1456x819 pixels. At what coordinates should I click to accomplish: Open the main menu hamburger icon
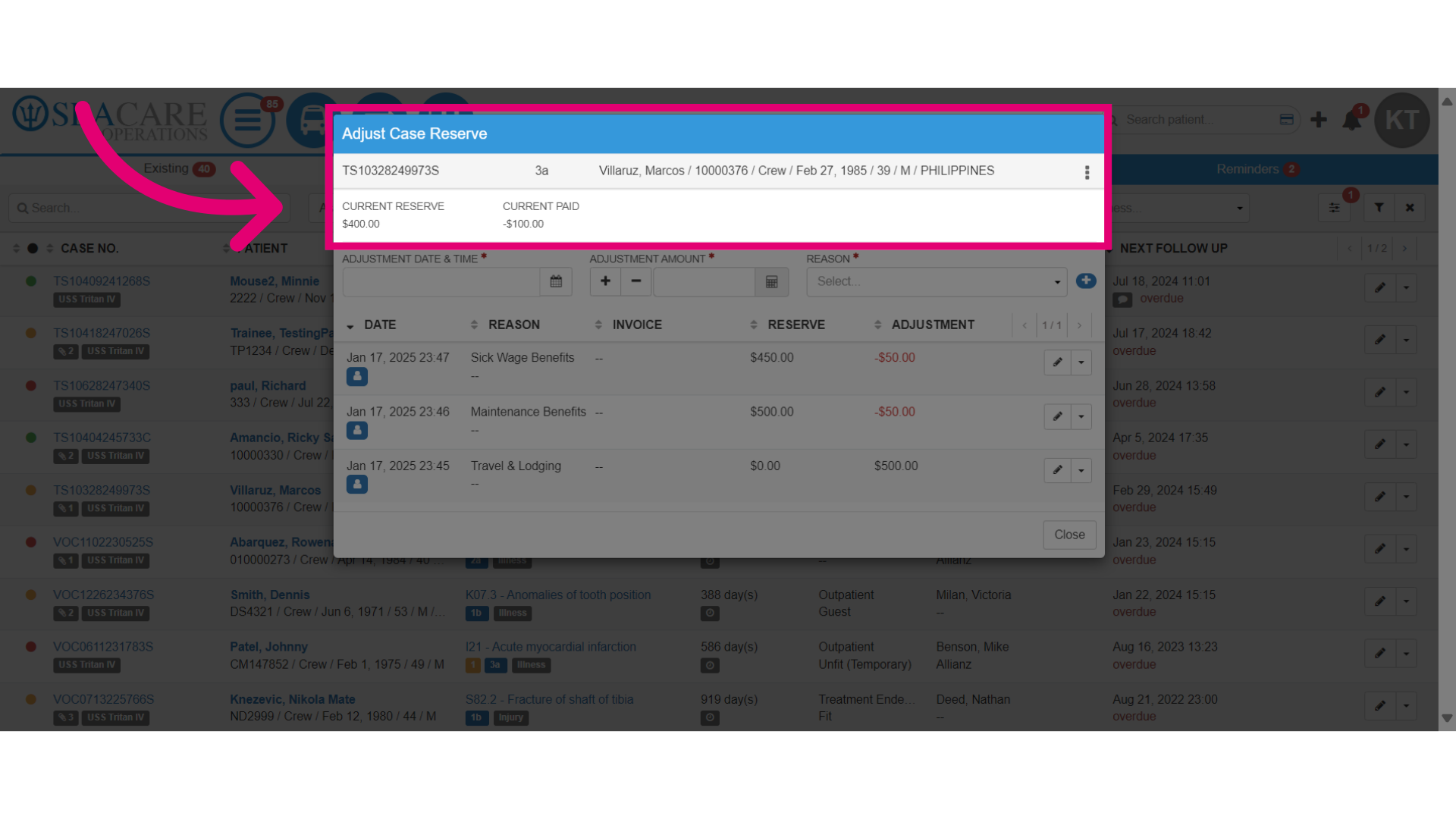click(x=248, y=120)
